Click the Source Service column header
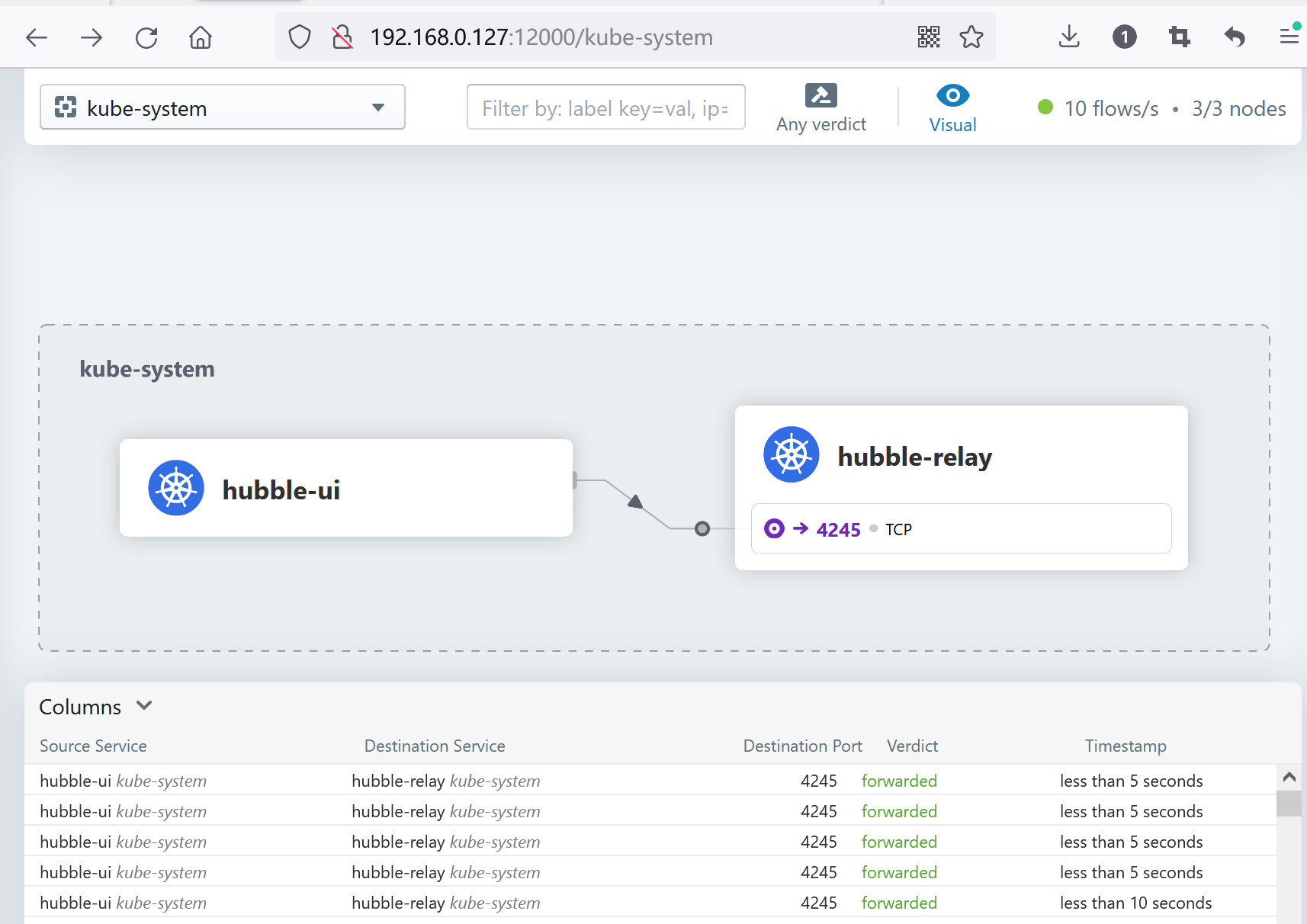 (93, 746)
